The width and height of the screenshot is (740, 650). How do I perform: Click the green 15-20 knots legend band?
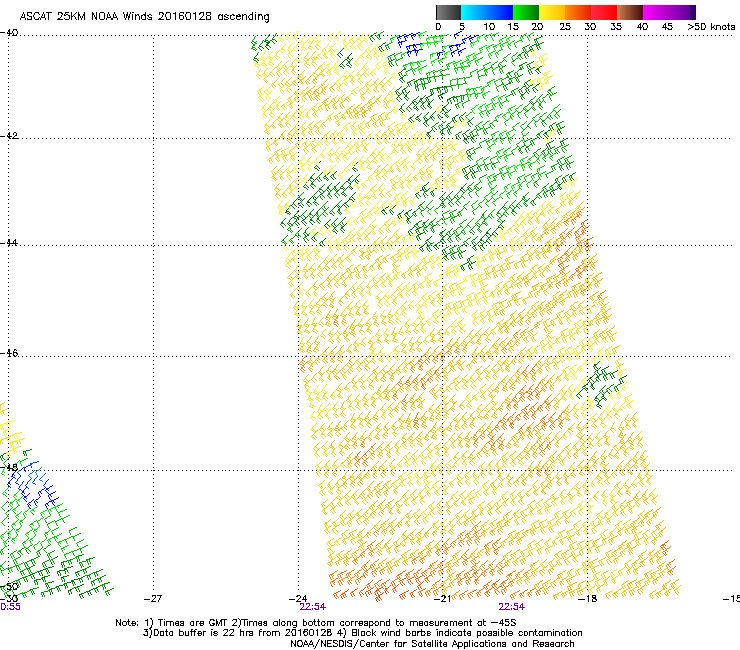(526, 12)
